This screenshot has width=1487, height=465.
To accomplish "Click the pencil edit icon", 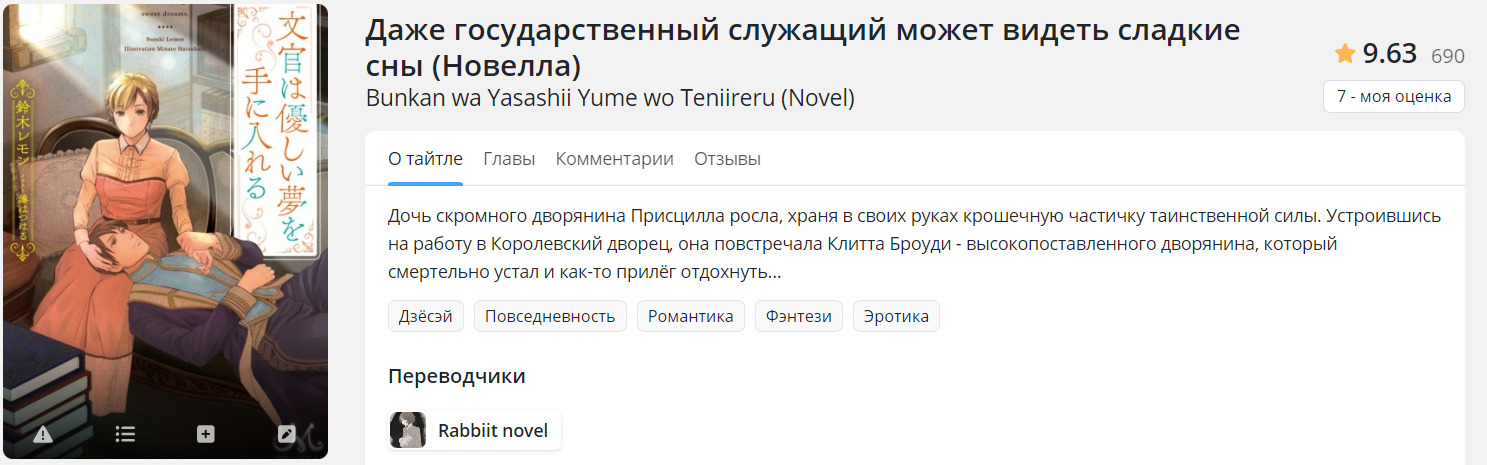I will click(286, 434).
